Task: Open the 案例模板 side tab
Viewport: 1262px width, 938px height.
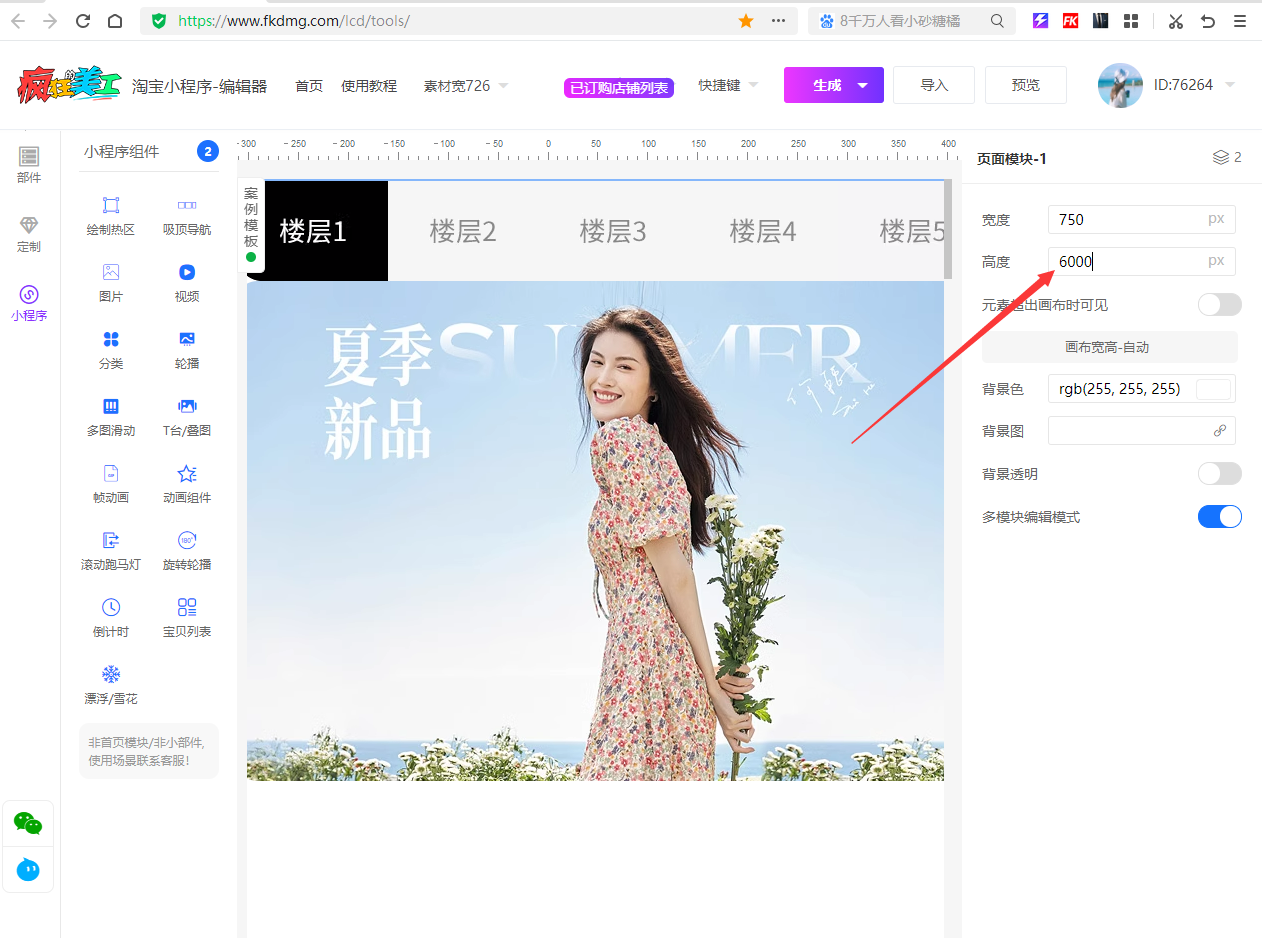Action: point(251,224)
